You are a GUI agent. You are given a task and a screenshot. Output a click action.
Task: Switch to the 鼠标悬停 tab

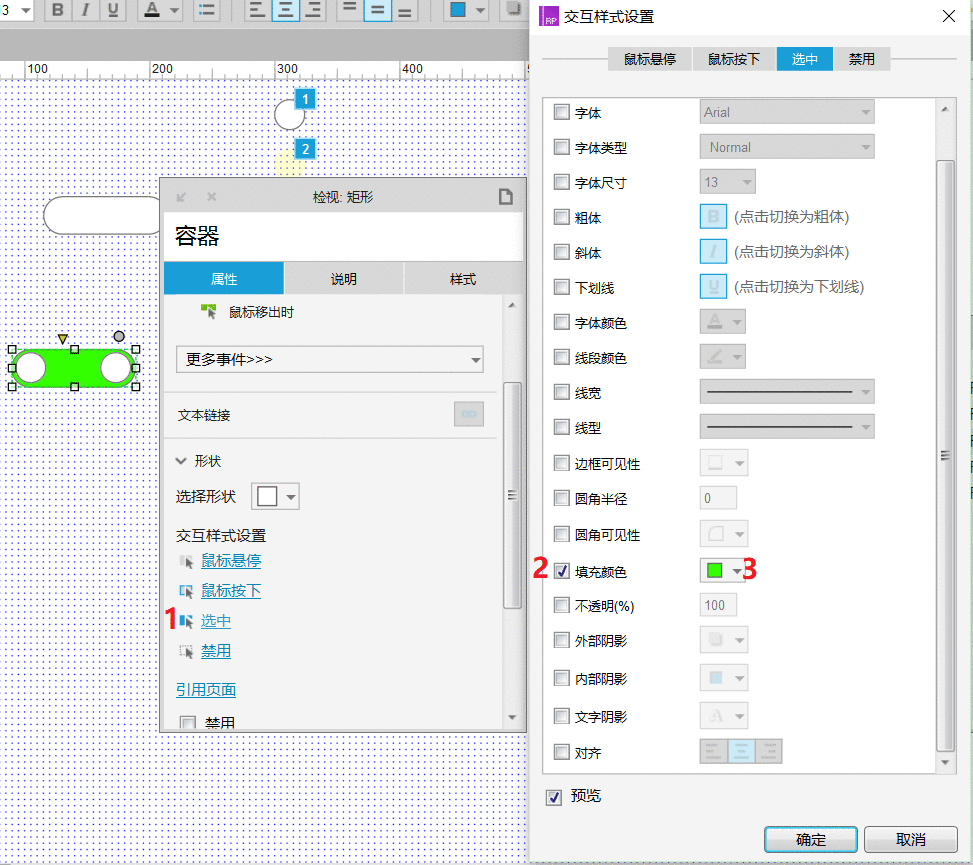pyautogui.click(x=650, y=59)
